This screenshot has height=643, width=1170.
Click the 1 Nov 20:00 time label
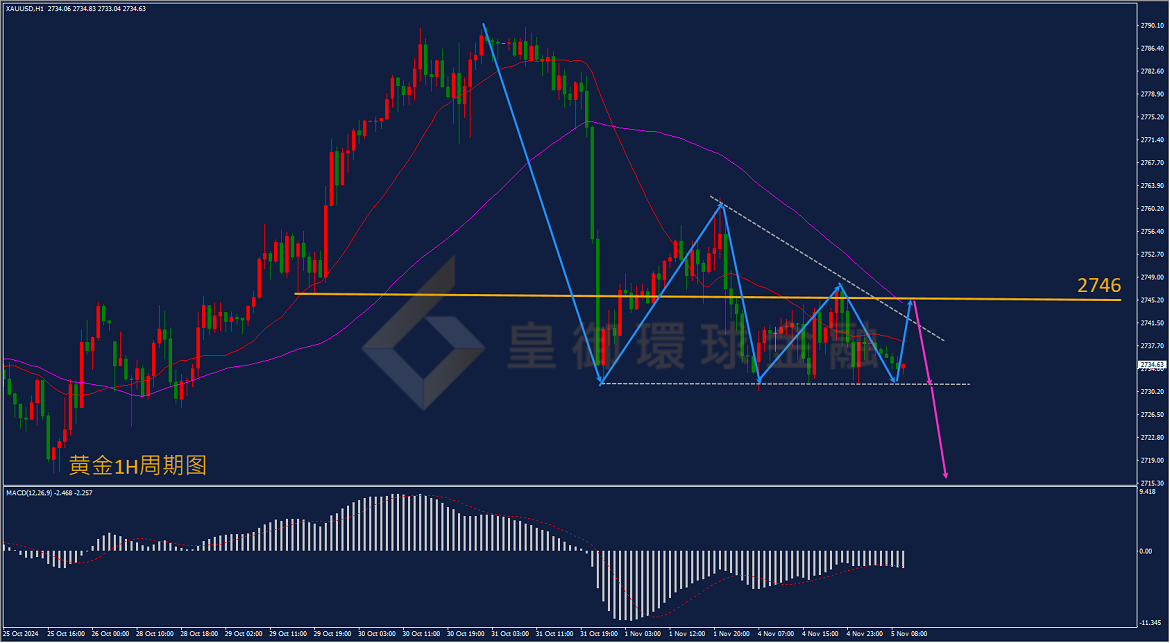point(731,634)
